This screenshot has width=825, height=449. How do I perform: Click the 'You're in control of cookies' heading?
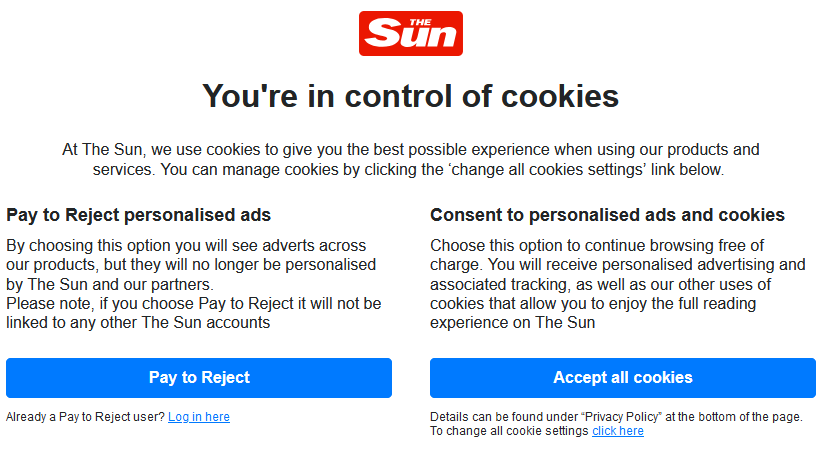[x=410, y=96]
